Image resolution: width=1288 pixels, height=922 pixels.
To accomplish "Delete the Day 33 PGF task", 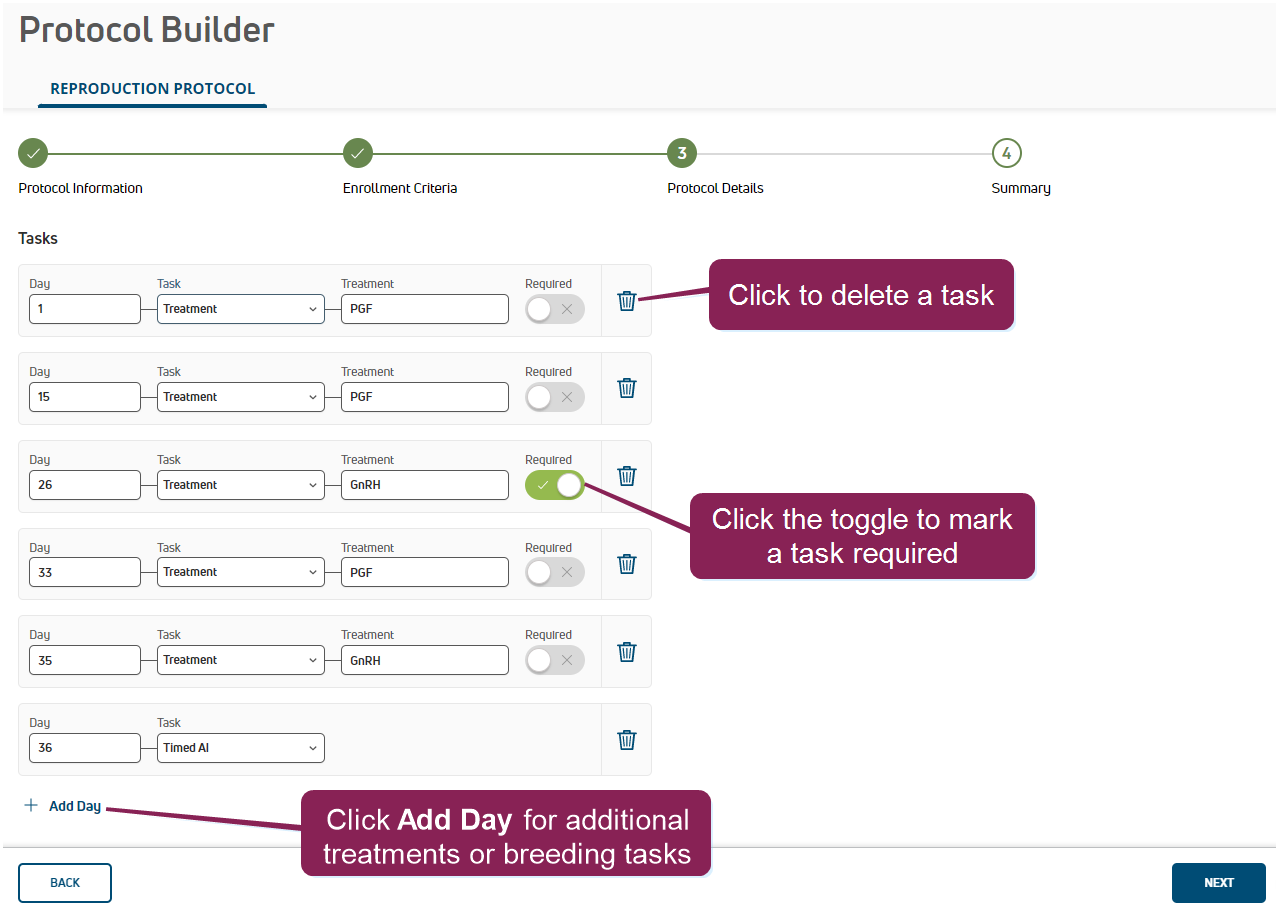I will tap(627, 564).
